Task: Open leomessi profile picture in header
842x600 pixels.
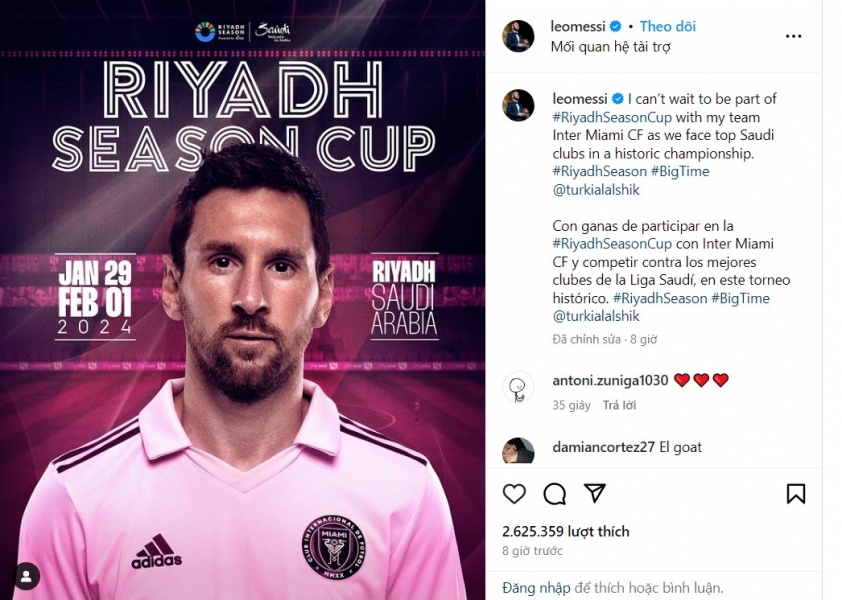Action: tap(518, 36)
